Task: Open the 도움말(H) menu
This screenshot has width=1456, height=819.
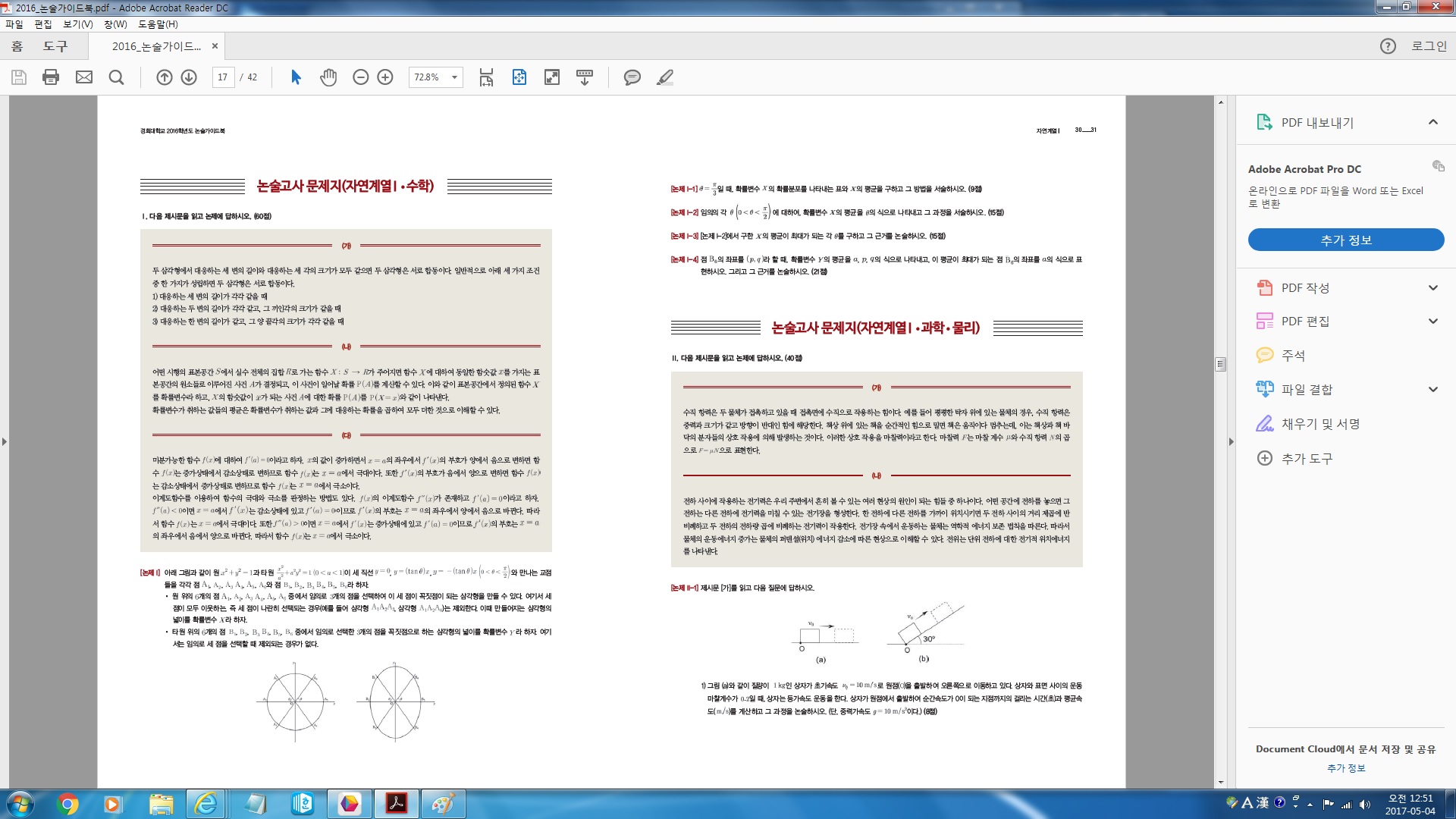Action: (158, 24)
